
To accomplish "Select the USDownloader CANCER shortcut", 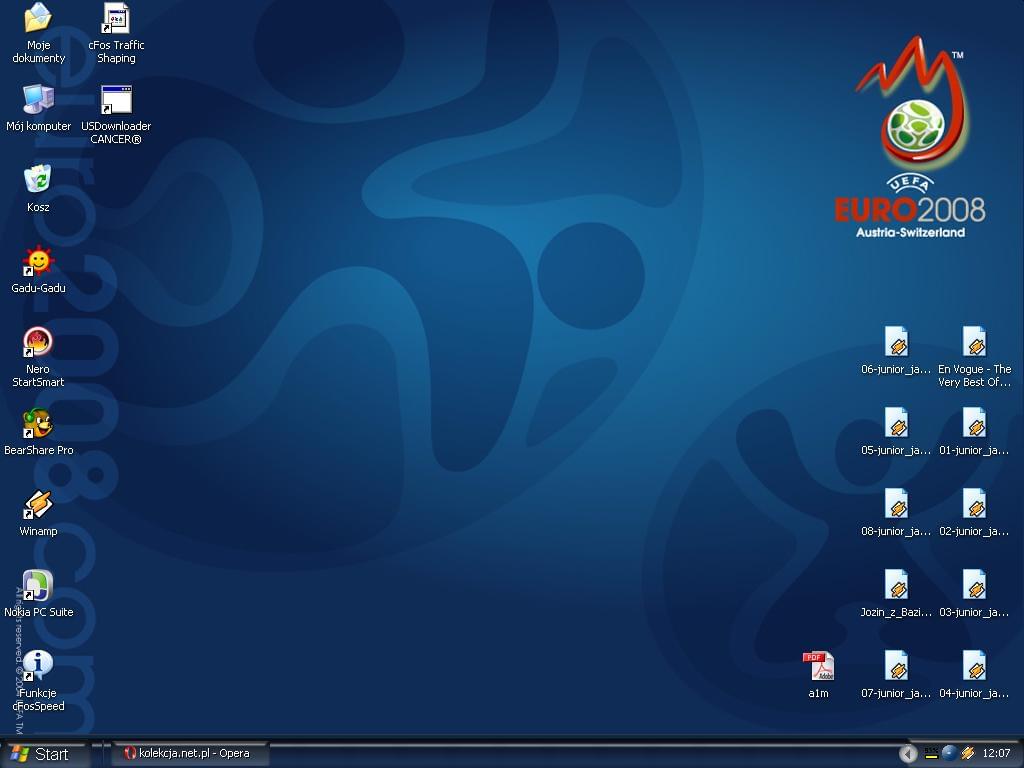I will point(116,101).
